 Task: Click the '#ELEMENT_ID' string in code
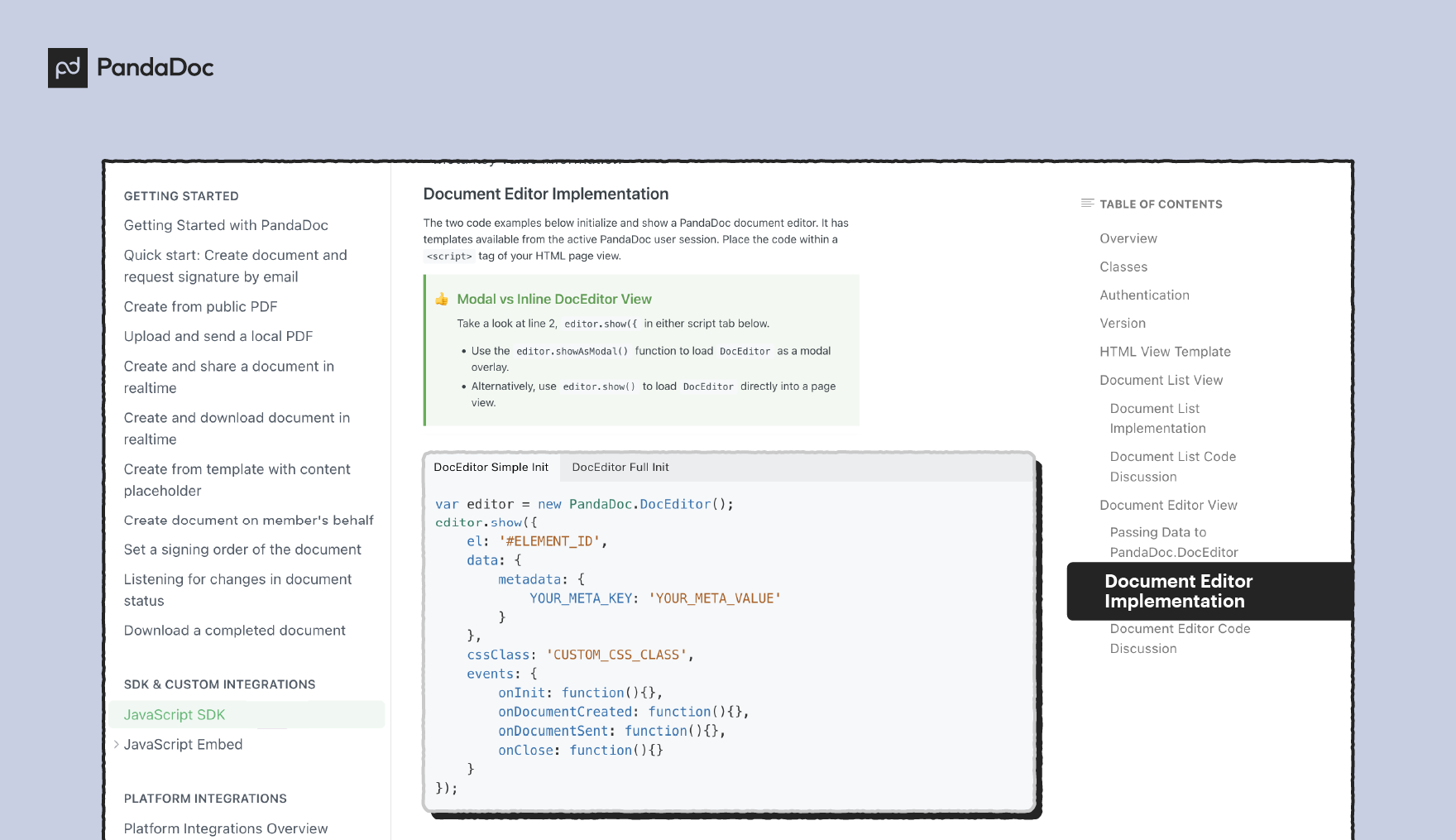click(549, 541)
